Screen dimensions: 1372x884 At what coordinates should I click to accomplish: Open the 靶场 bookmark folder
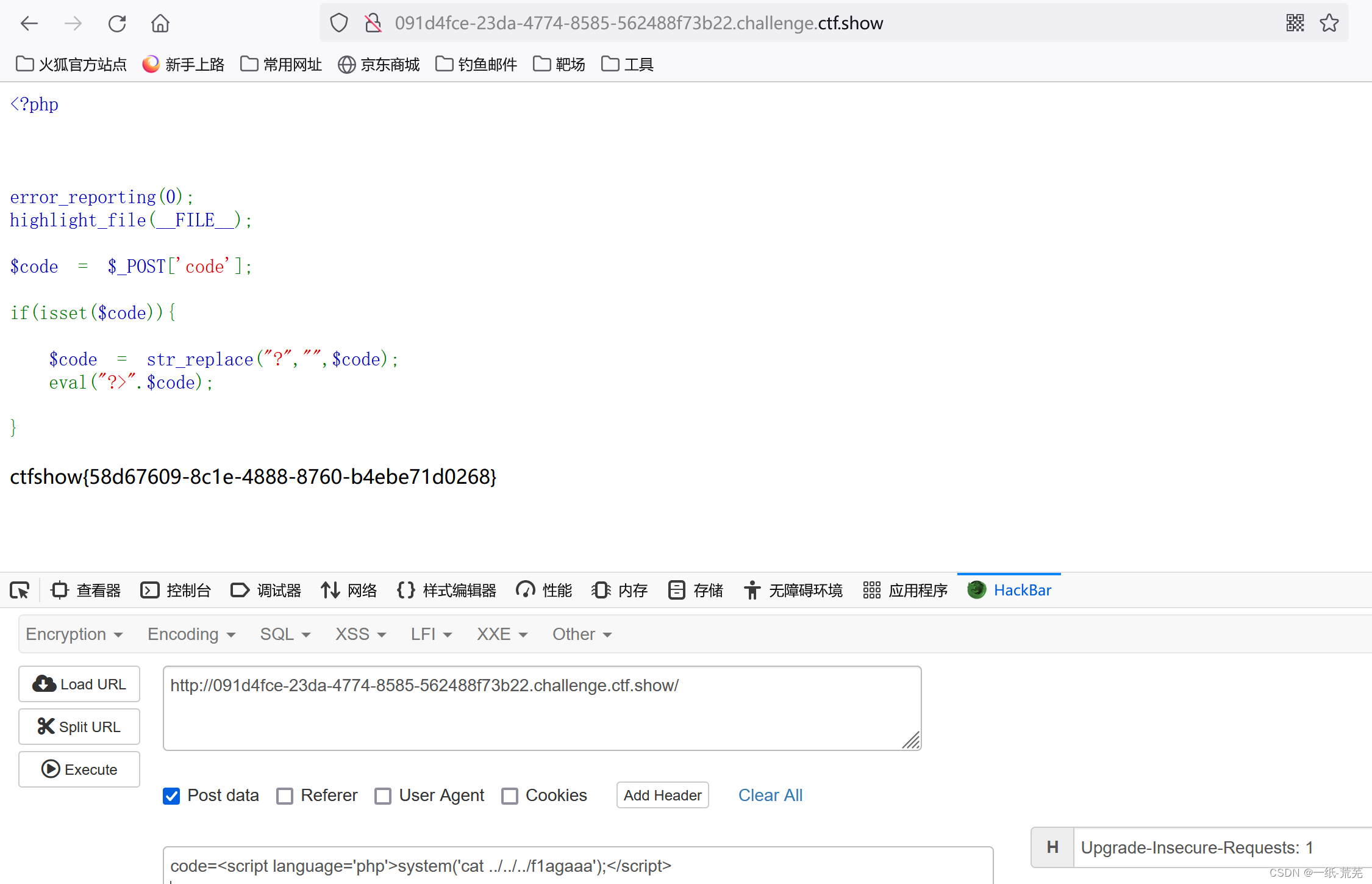559,64
